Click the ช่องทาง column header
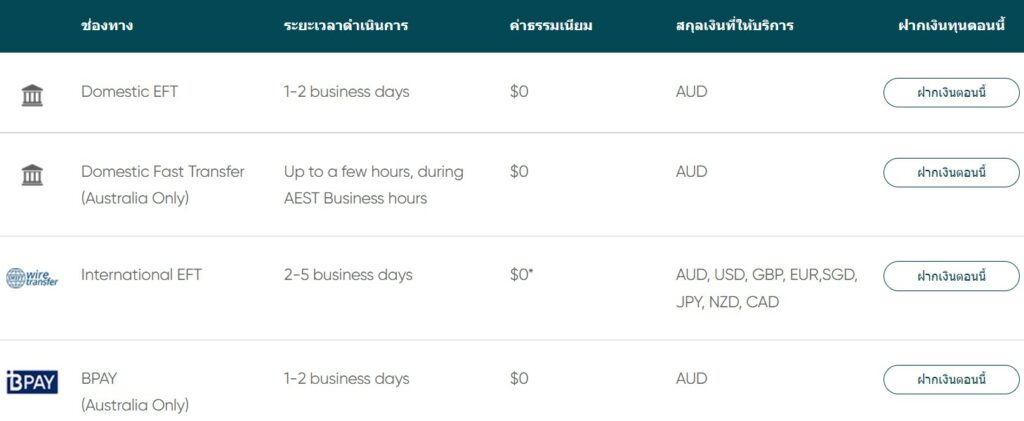This screenshot has width=1024, height=421. pos(107,25)
